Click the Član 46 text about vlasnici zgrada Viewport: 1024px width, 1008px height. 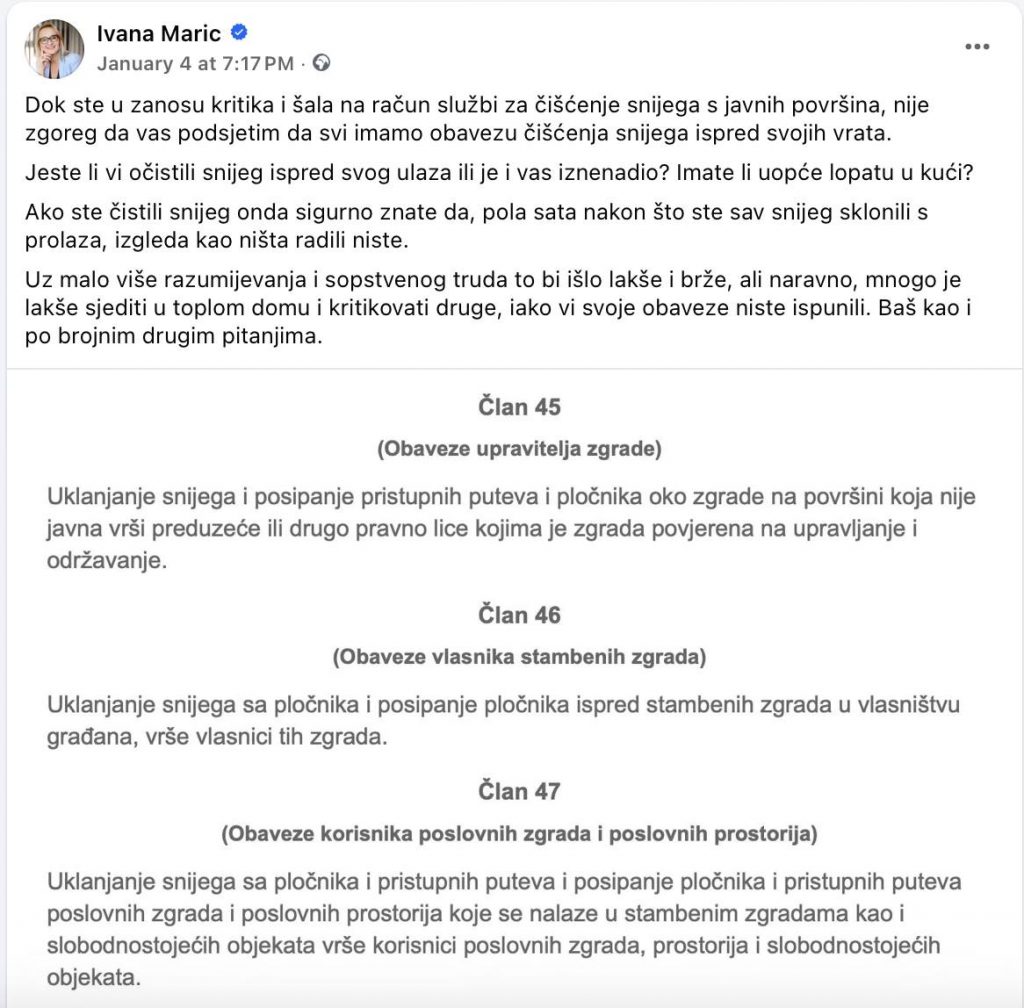point(503,721)
